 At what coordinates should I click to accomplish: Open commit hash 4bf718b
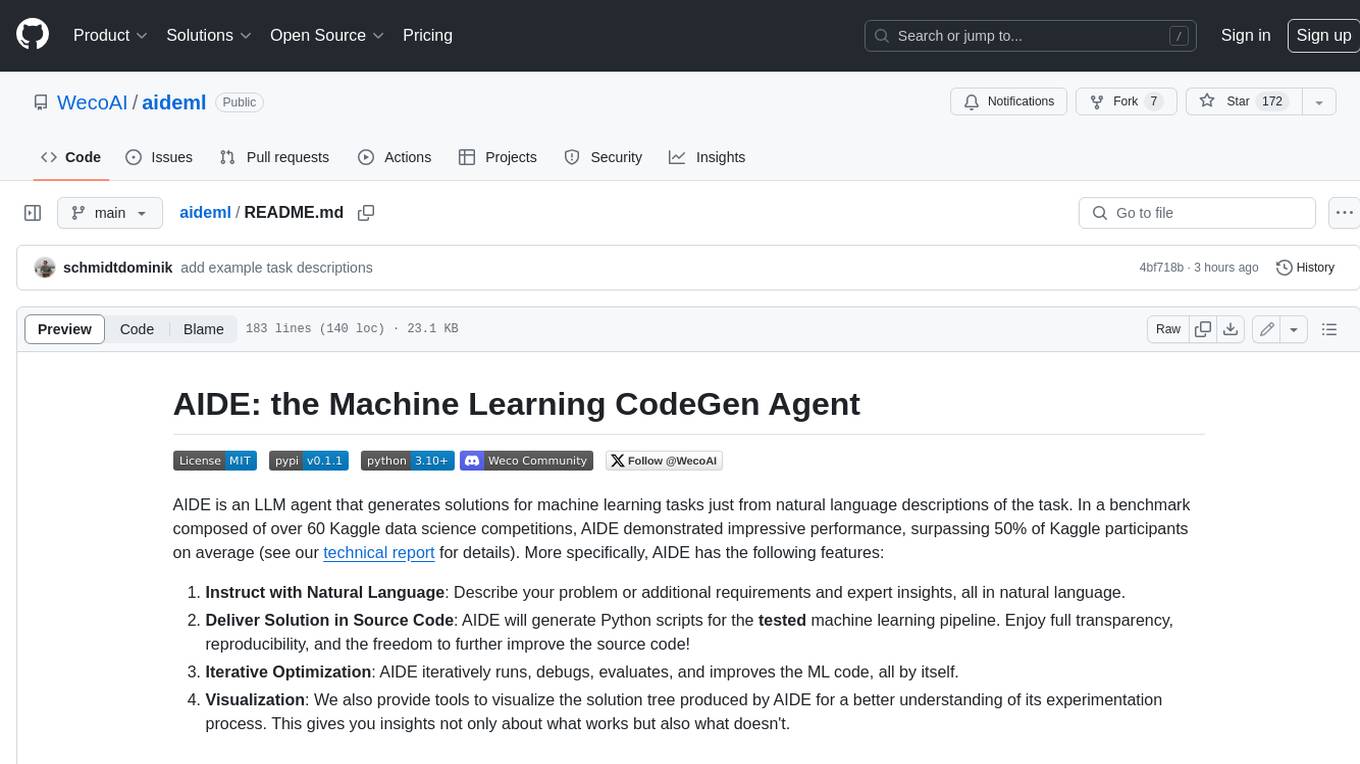click(1161, 267)
